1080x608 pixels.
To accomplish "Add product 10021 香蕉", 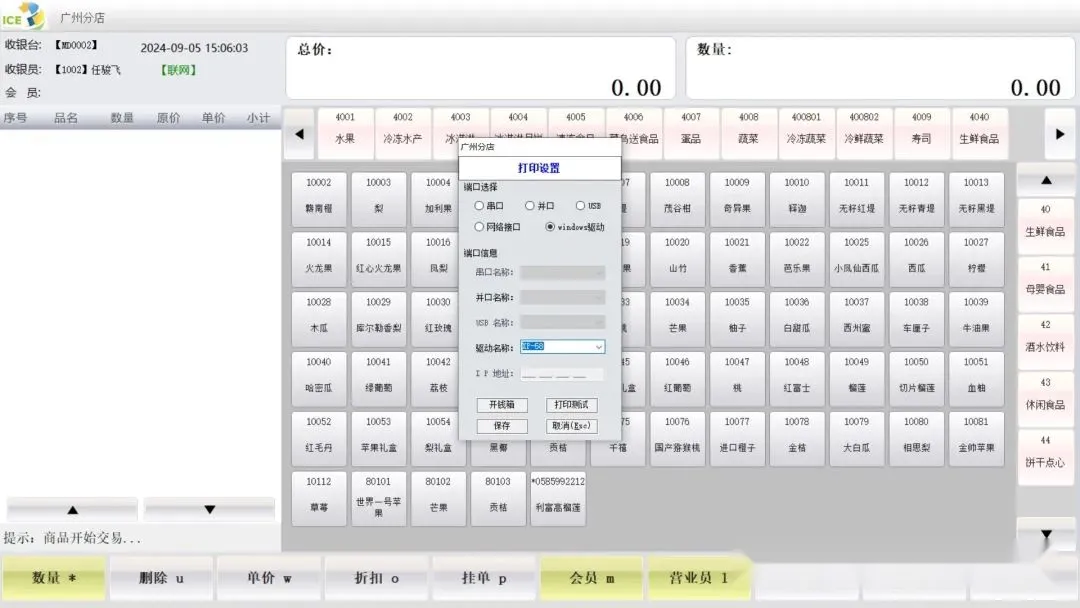I will click(737, 259).
